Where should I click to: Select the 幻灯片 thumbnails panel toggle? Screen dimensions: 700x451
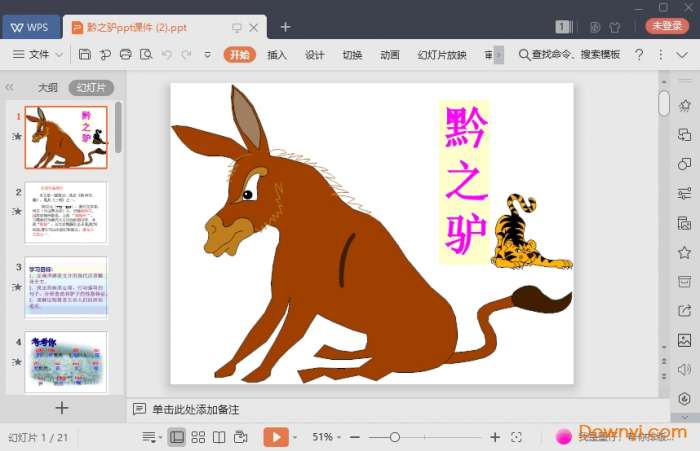coord(91,88)
